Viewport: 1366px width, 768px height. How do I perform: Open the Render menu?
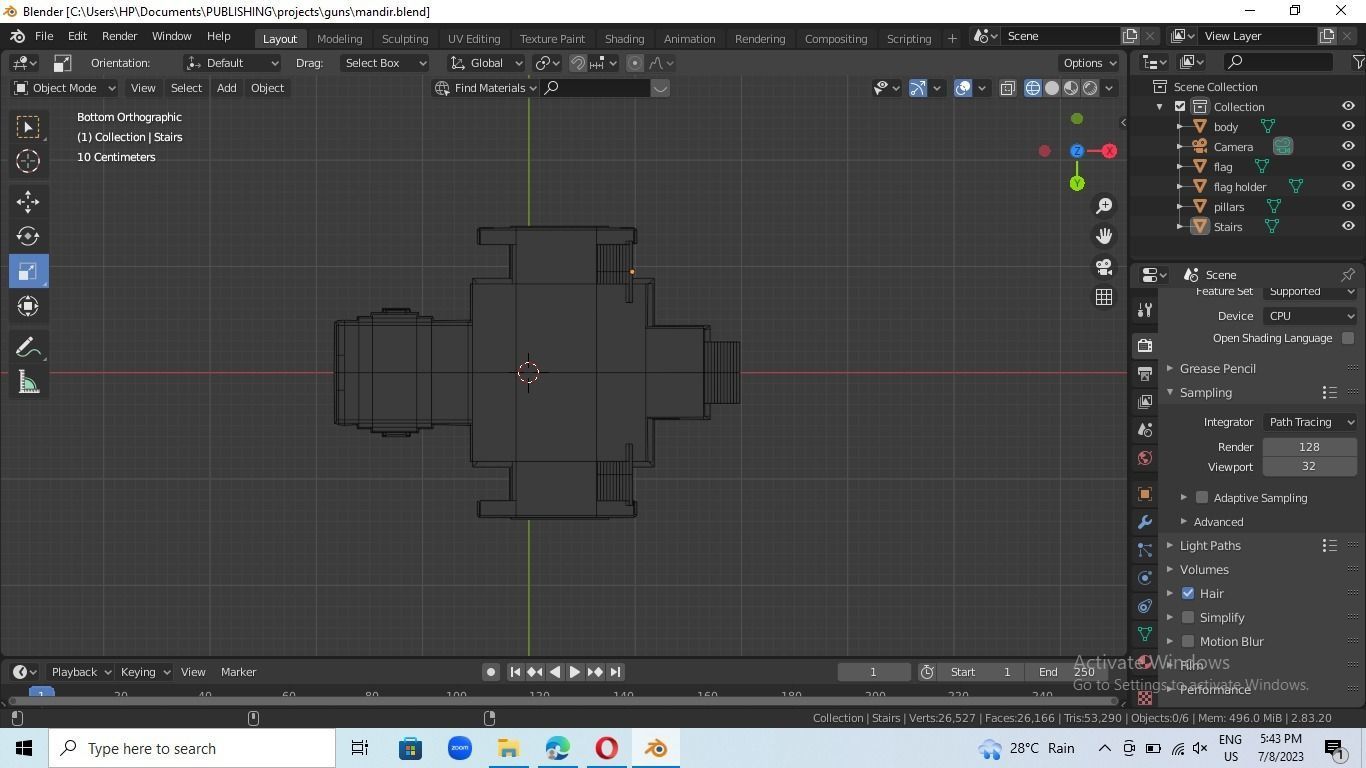119,36
